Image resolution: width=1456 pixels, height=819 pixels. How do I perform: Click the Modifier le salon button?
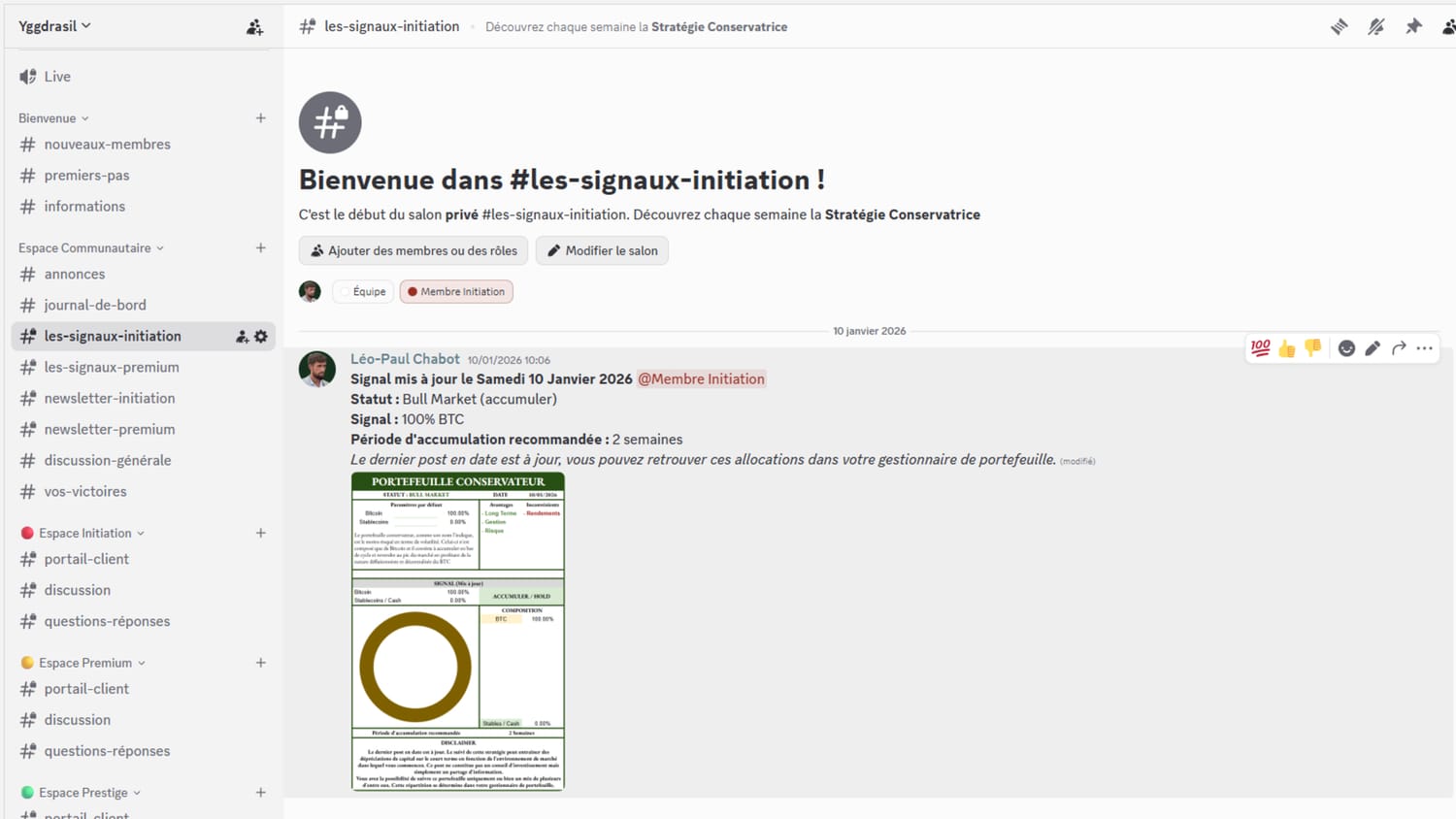tap(602, 251)
